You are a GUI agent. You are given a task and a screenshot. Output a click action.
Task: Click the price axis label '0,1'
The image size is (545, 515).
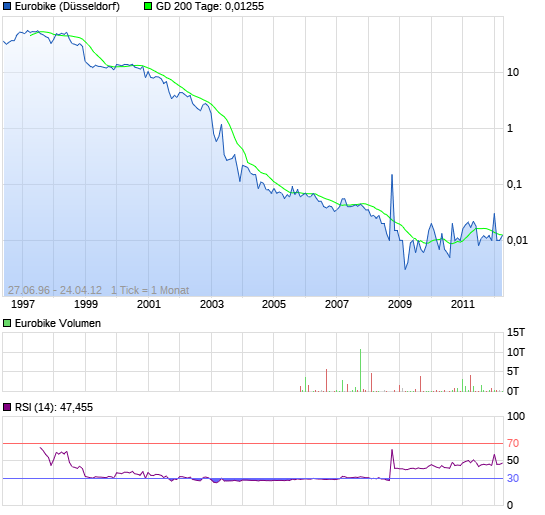(x=514, y=184)
